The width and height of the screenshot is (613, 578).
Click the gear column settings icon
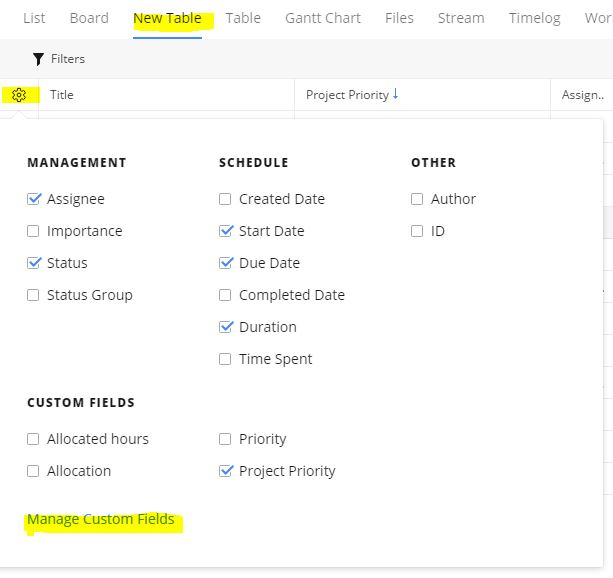click(19, 95)
